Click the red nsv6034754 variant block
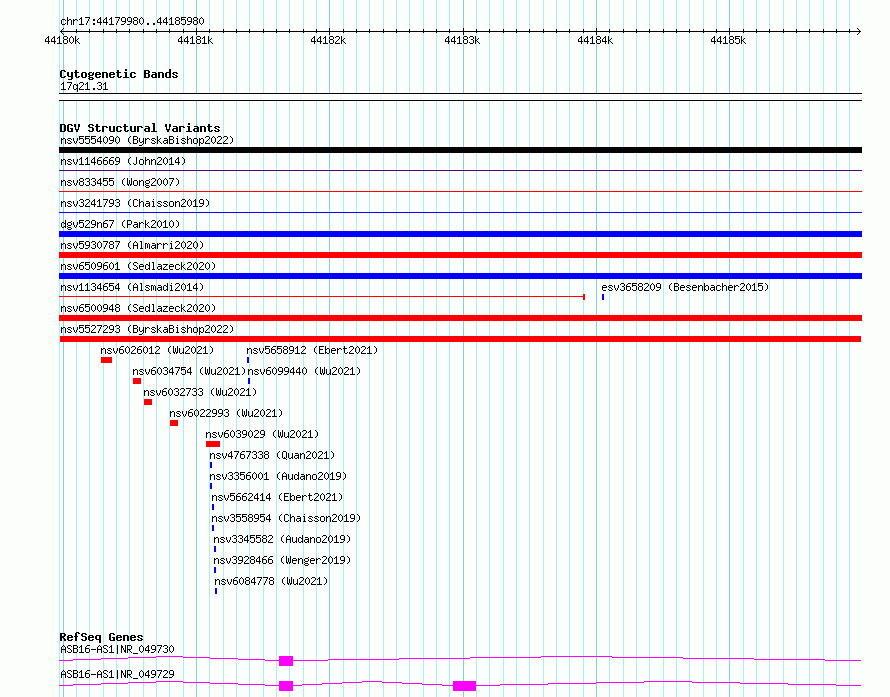Viewport: 890px width, 697px height. (137, 381)
